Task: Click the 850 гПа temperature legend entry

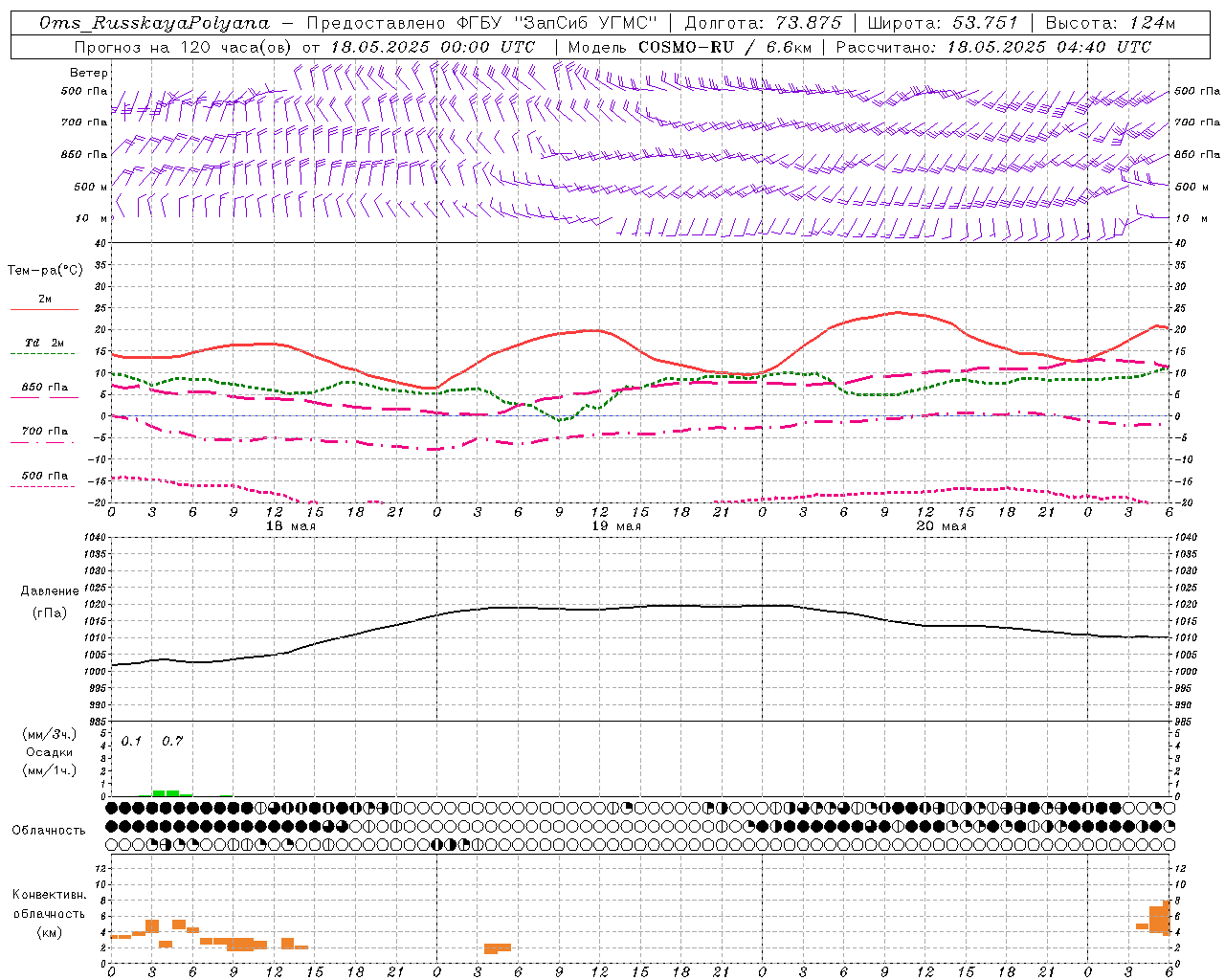Action: coord(45,388)
